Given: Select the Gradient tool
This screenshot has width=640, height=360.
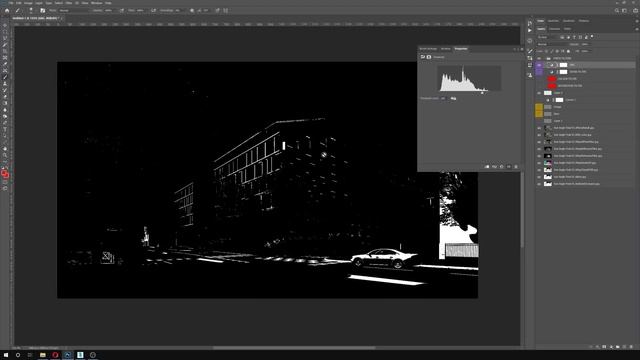Looking at the screenshot, I should [5, 103].
